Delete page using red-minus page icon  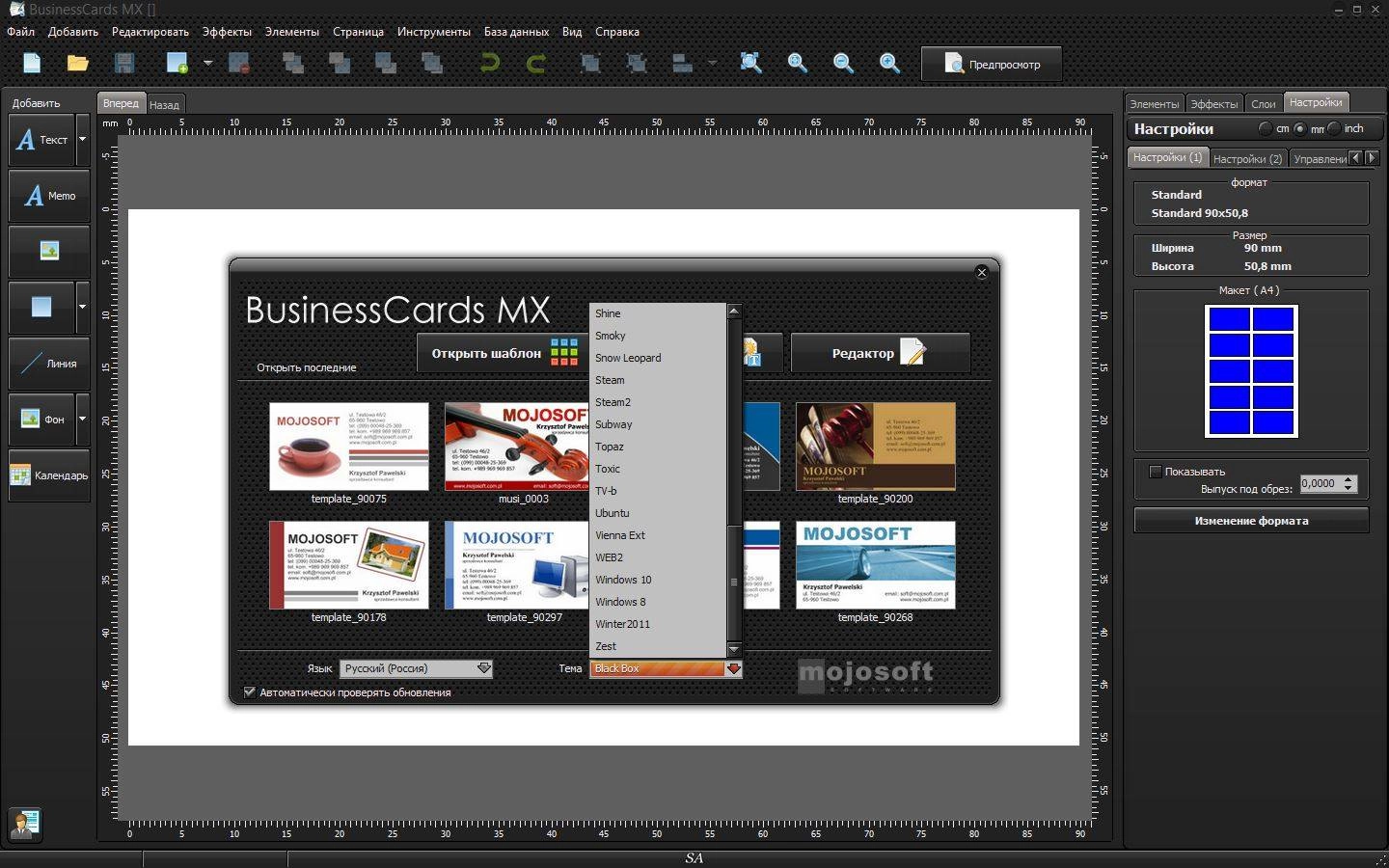pyautogui.click(x=239, y=64)
